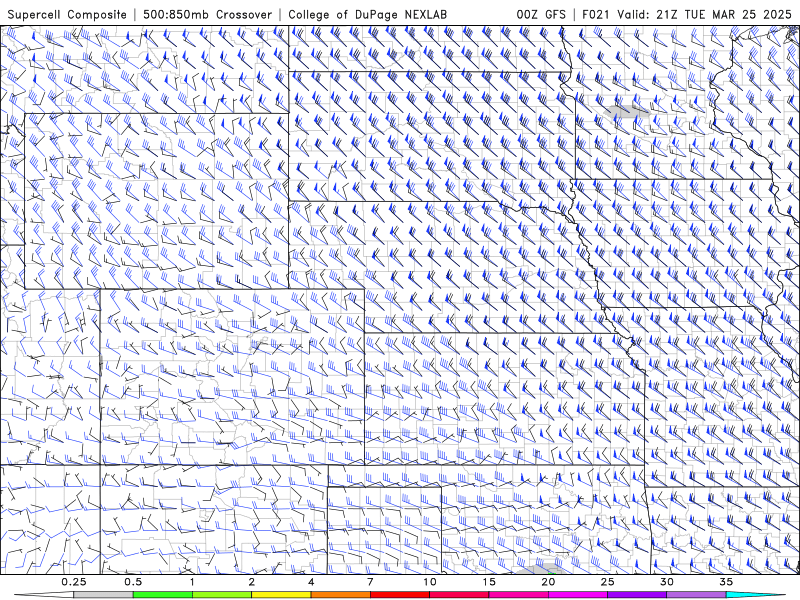Click the '20' legend value
The width and height of the screenshot is (800, 600).
point(548,582)
